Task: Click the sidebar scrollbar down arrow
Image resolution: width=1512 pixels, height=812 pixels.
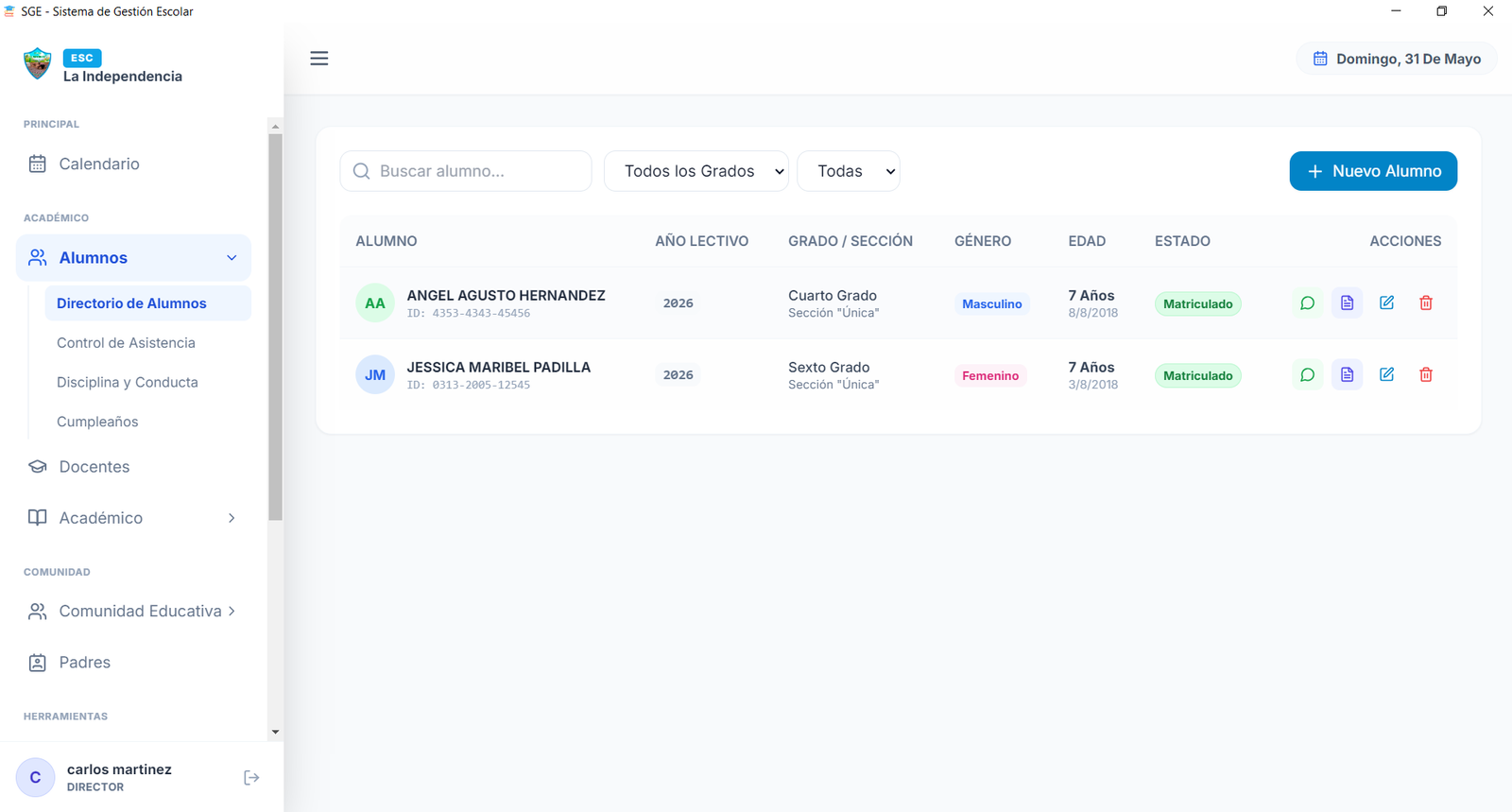Action: (275, 732)
